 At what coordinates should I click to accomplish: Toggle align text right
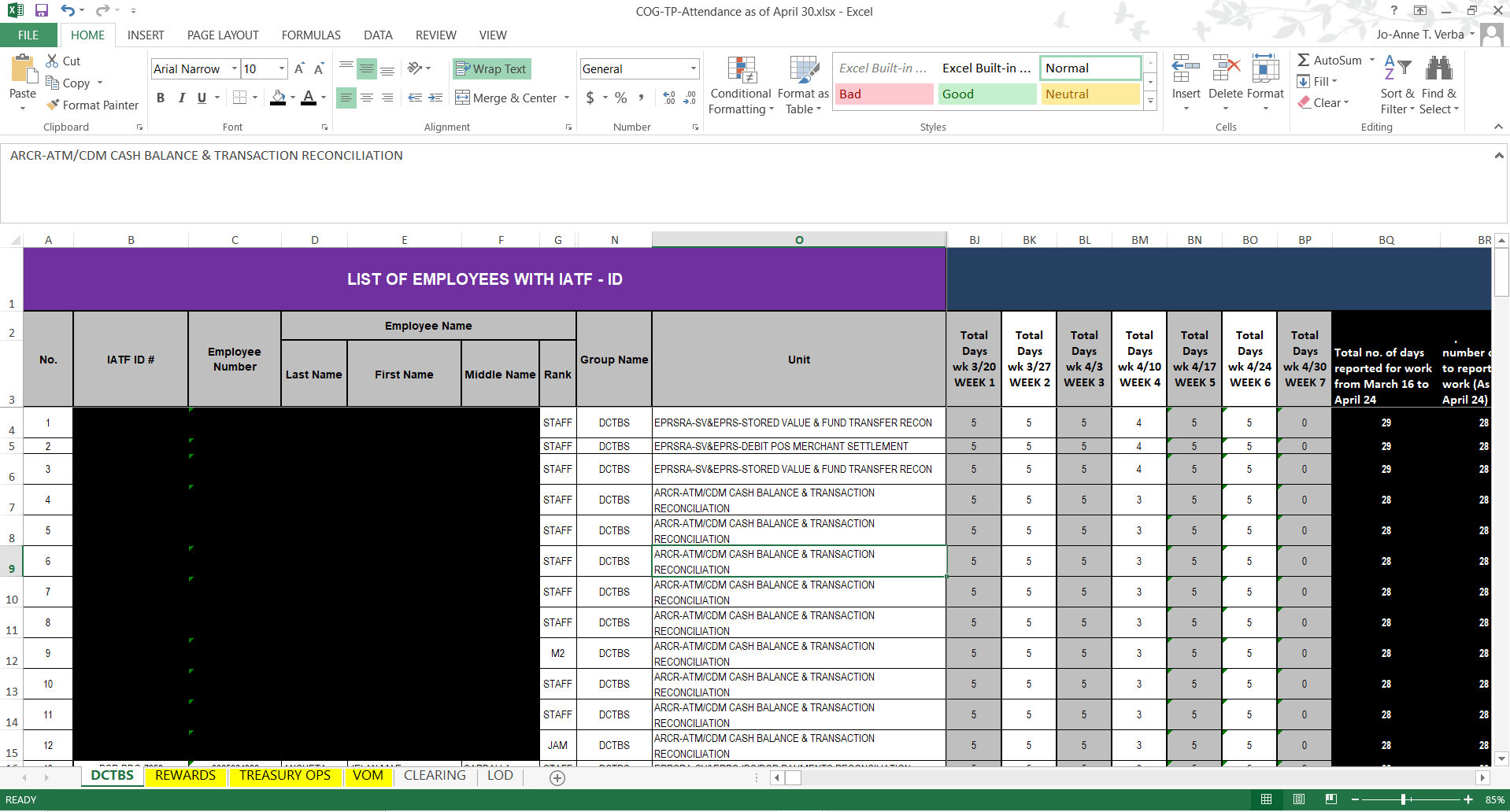[387, 98]
